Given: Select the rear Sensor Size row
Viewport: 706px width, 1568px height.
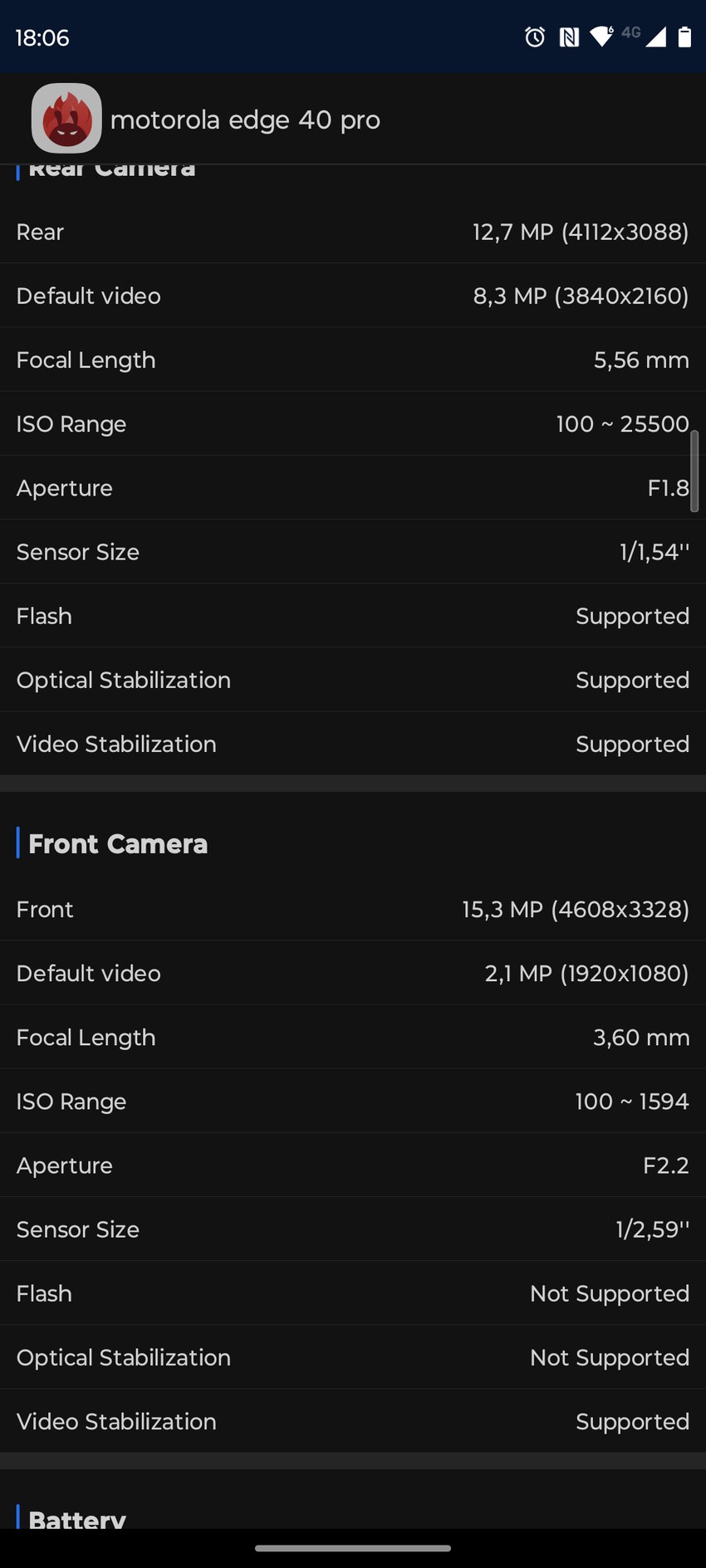Looking at the screenshot, I should pos(353,552).
